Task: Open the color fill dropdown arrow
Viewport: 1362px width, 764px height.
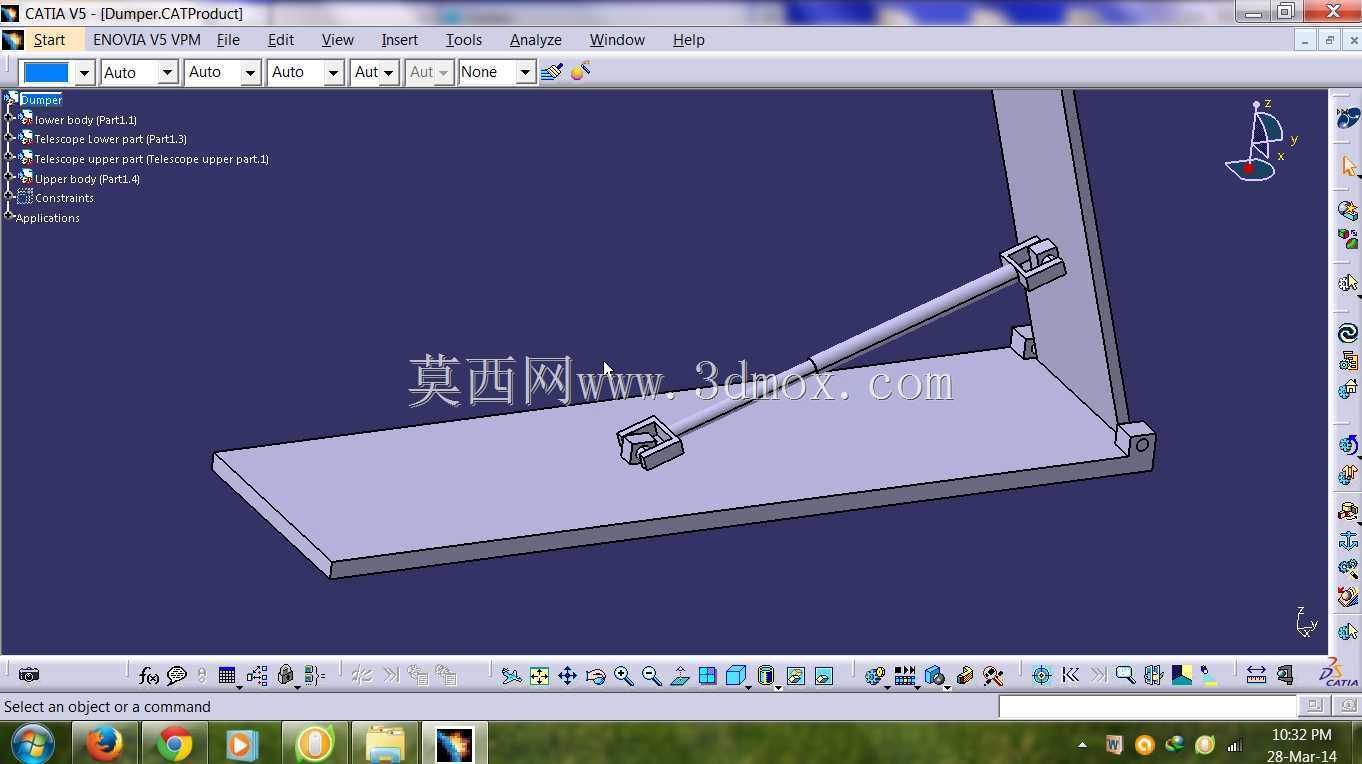Action: [x=84, y=72]
